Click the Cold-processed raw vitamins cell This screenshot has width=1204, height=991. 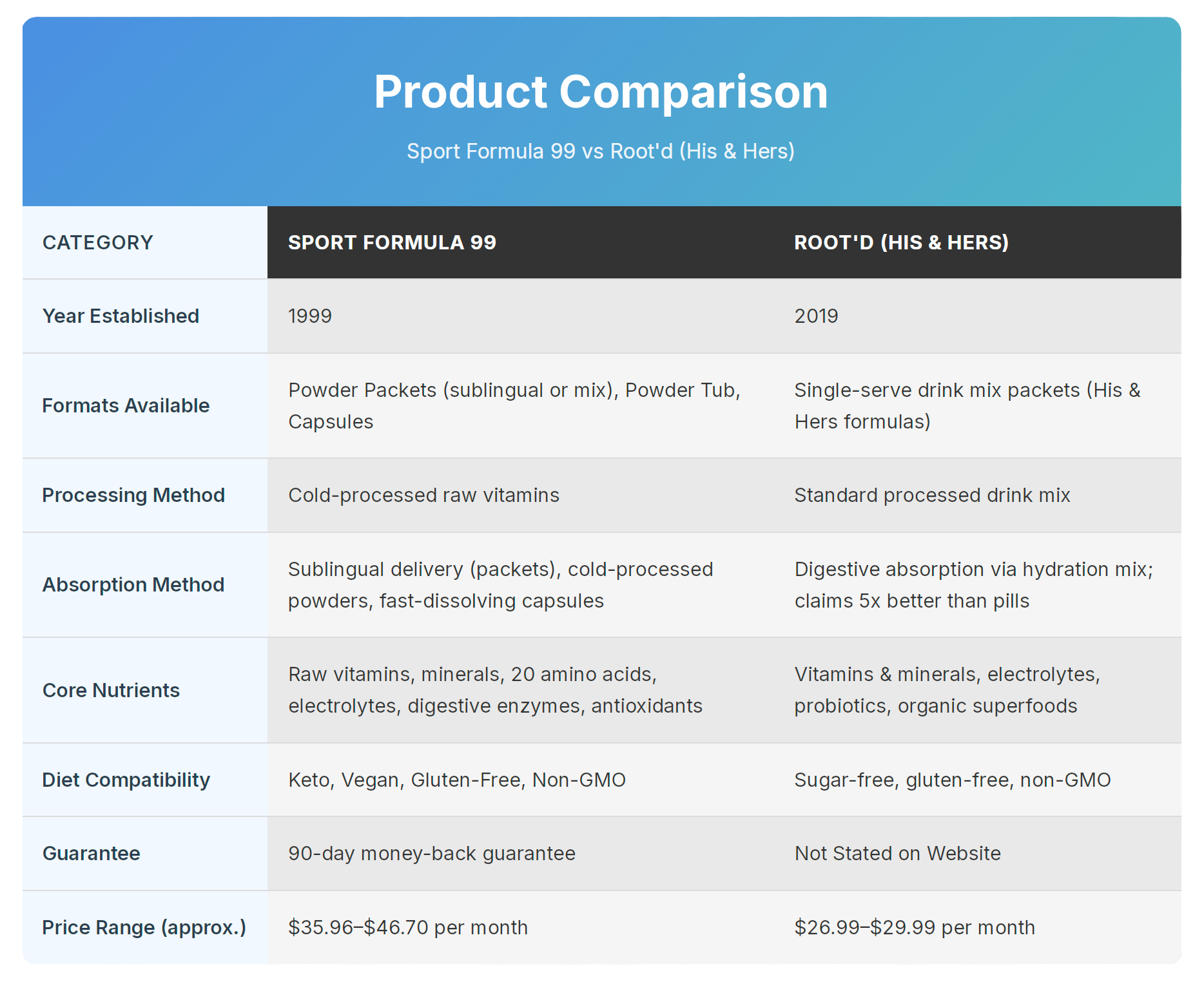point(423,495)
